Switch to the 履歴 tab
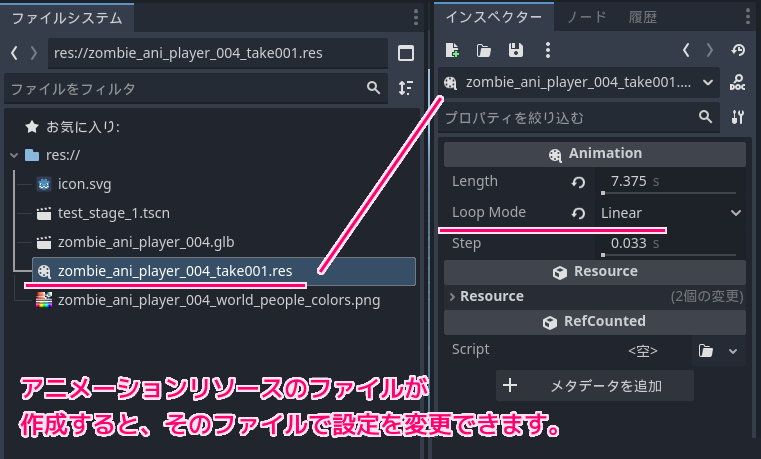This screenshot has width=761, height=459. 643,17
